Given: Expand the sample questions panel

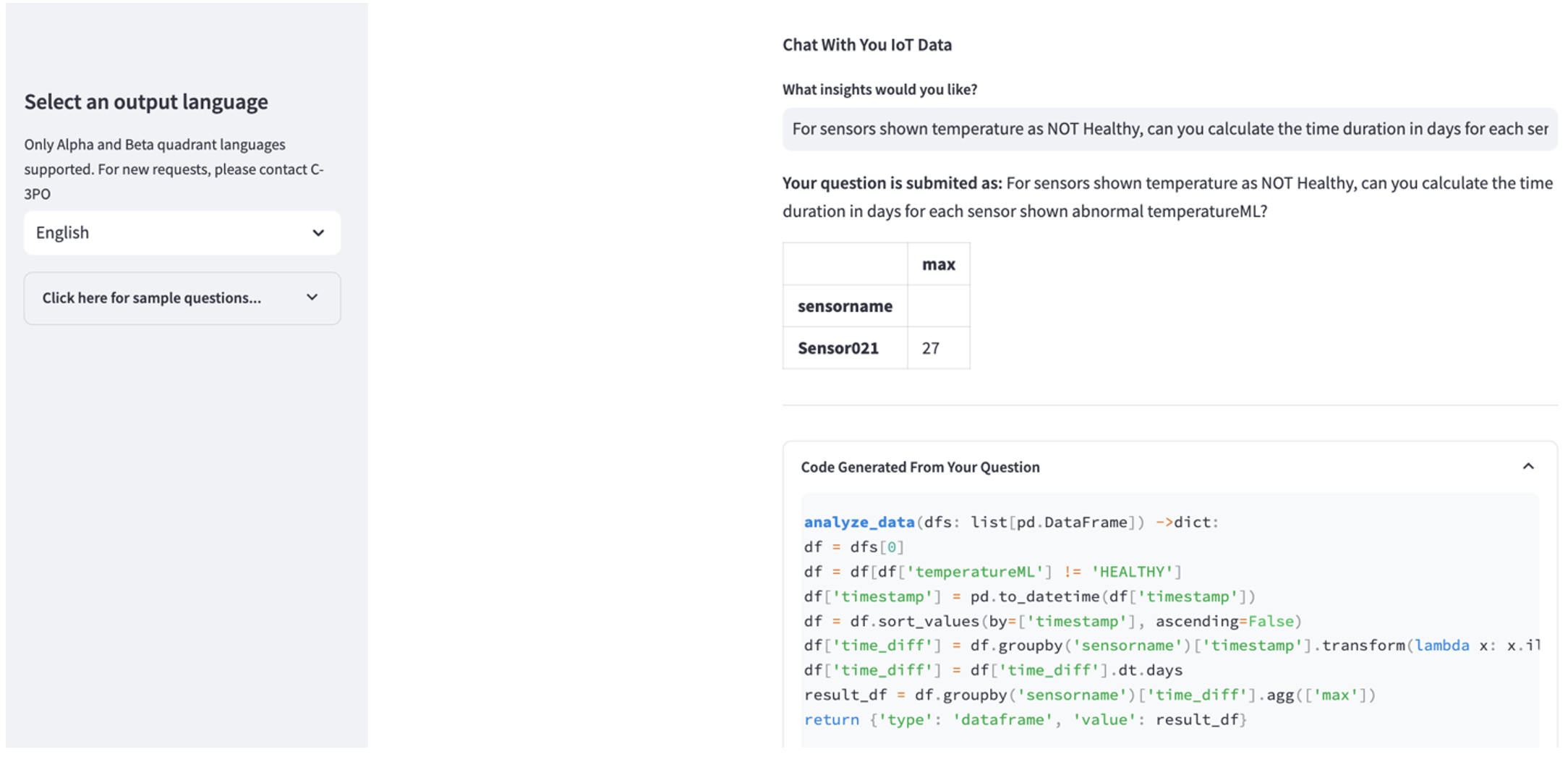Looking at the screenshot, I should point(182,298).
